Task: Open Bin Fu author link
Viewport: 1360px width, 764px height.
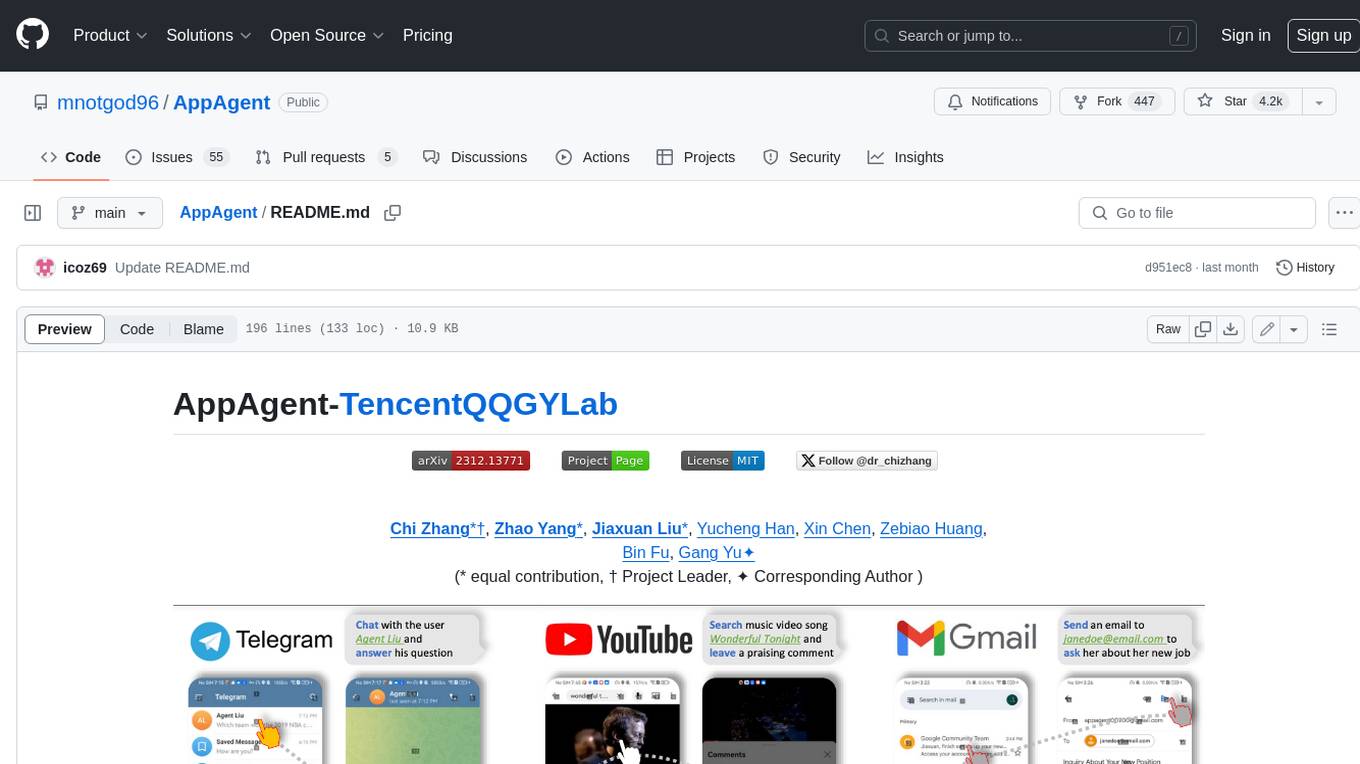Action: tap(646, 552)
